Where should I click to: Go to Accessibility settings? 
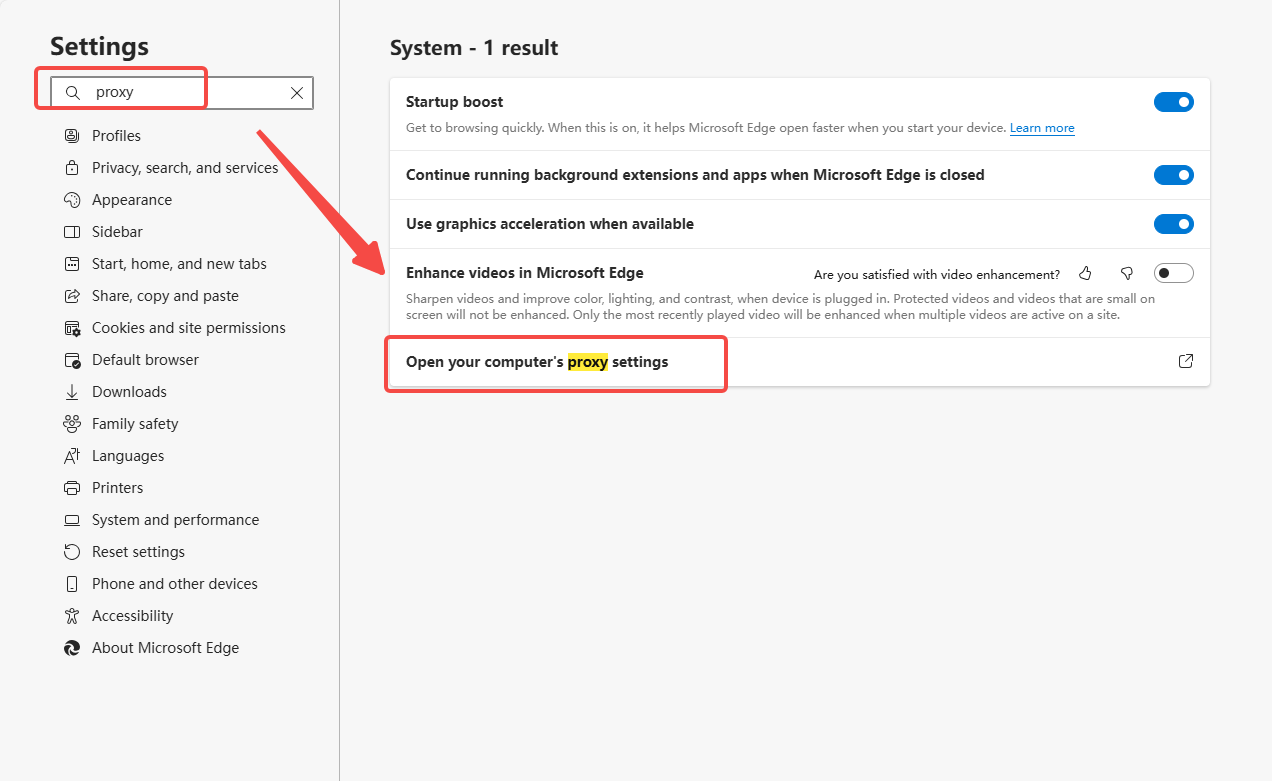(132, 616)
